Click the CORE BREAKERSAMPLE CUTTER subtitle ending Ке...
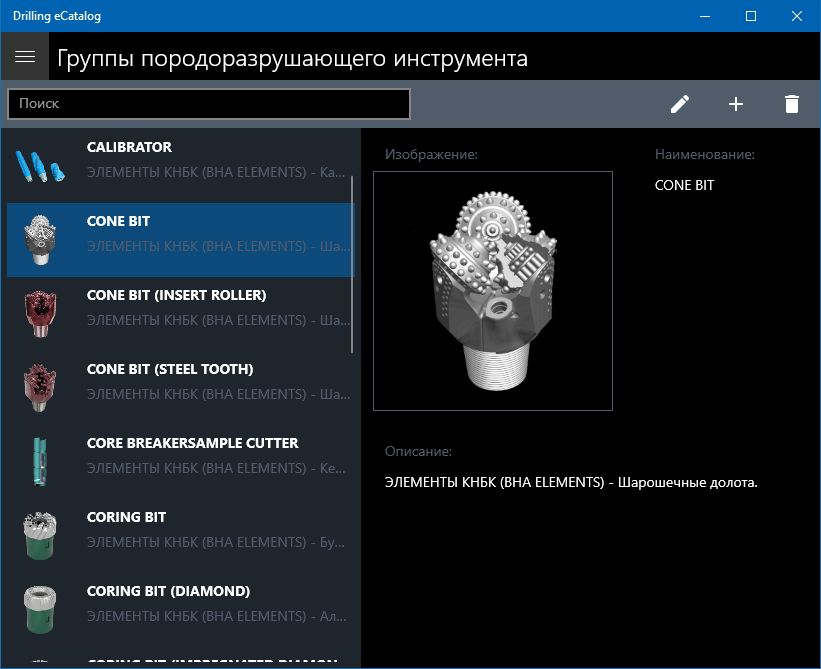The image size is (821, 669). click(x=216, y=468)
